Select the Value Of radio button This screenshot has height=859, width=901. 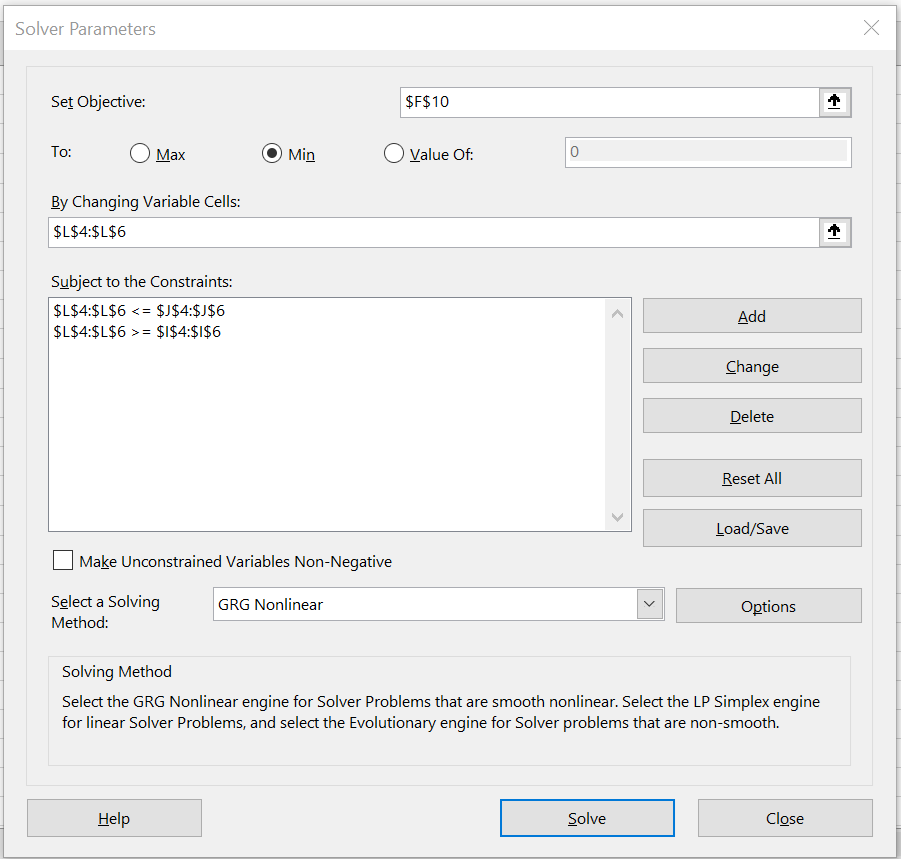(x=394, y=153)
